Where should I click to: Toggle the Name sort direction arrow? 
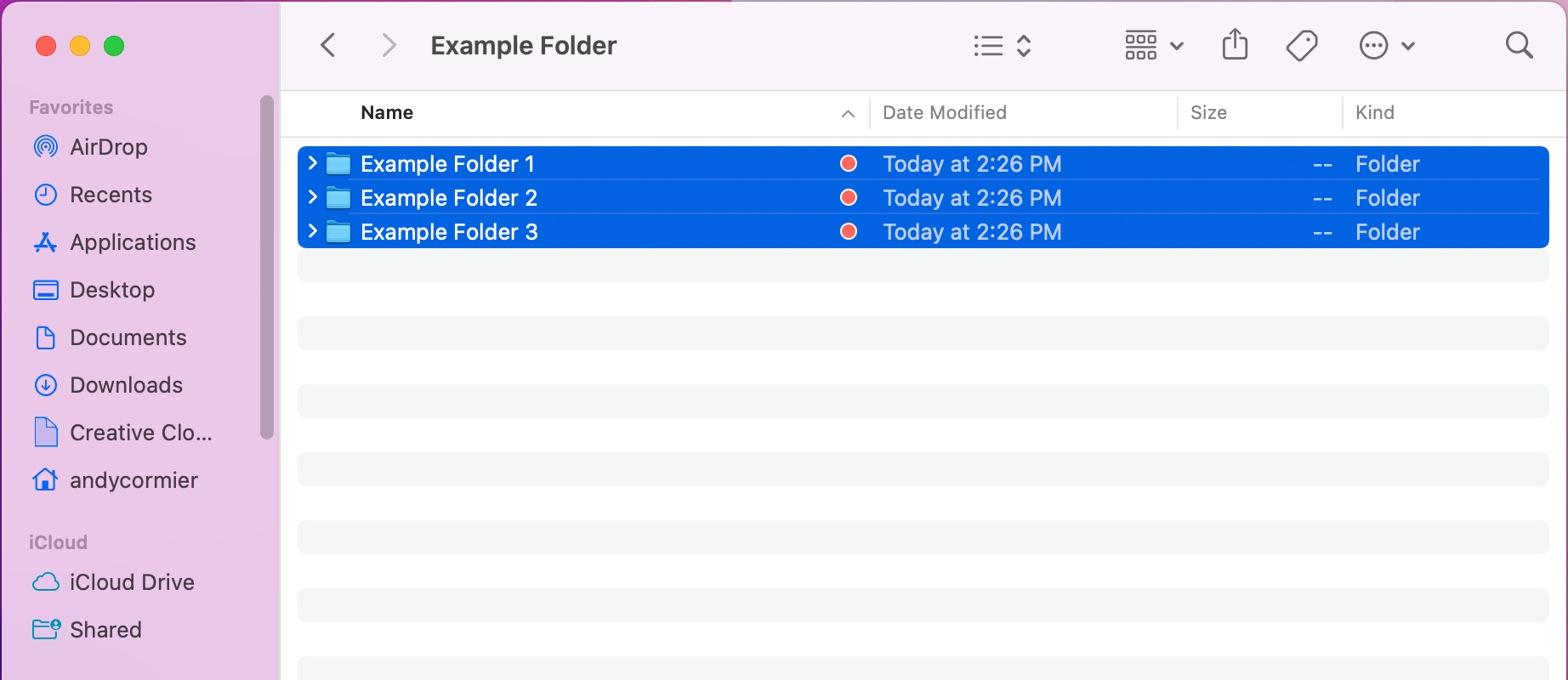[848, 114]
